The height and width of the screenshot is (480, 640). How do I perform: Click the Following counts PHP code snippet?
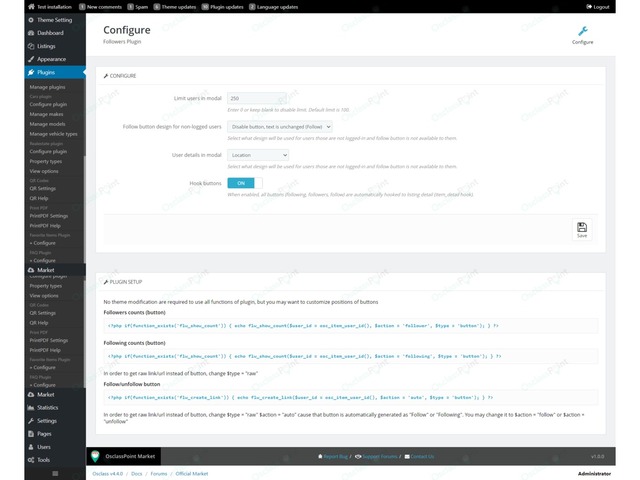[351, 356]
